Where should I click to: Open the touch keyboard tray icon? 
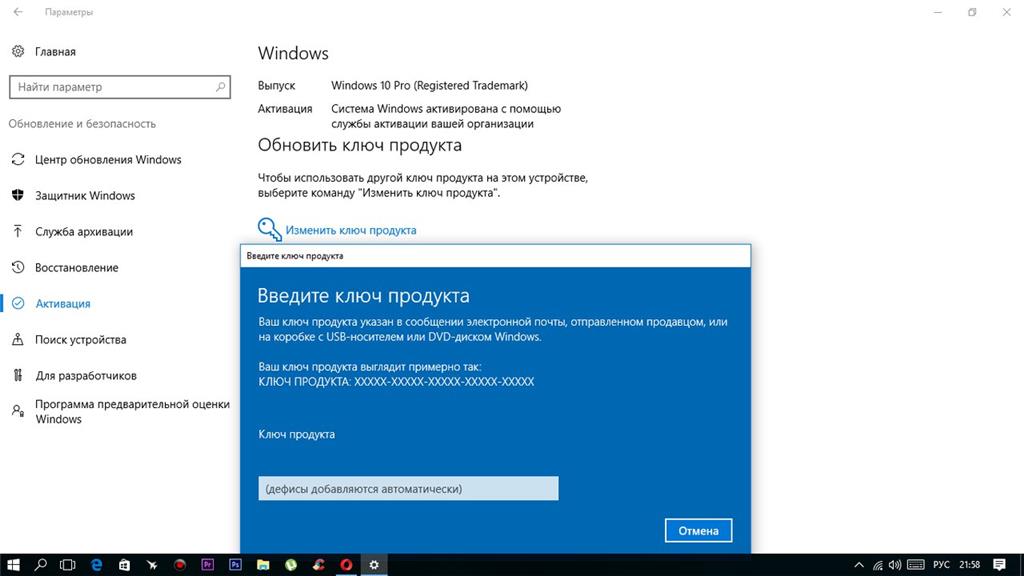[x=916, y=565]
